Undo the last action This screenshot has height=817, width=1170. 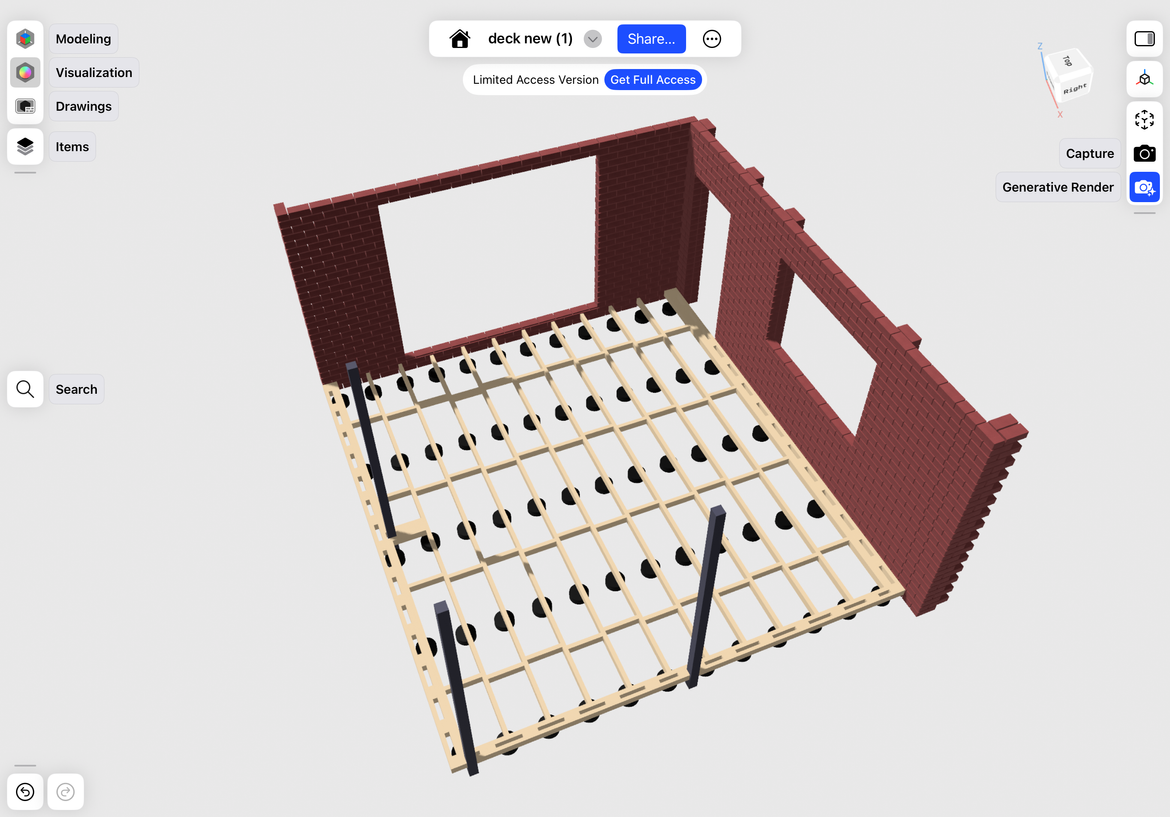coord(25,792)
